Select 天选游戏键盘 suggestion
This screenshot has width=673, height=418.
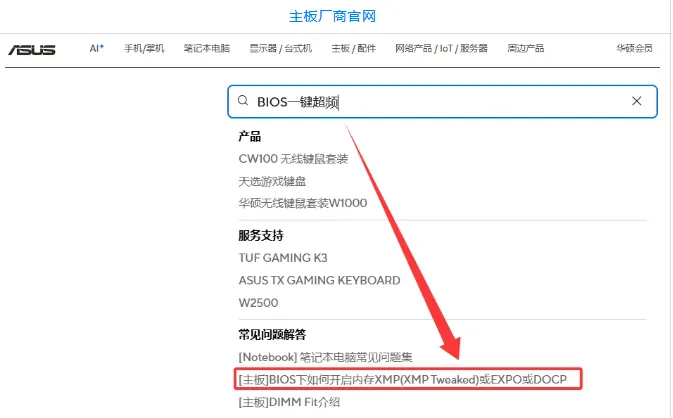click(272, 182)
